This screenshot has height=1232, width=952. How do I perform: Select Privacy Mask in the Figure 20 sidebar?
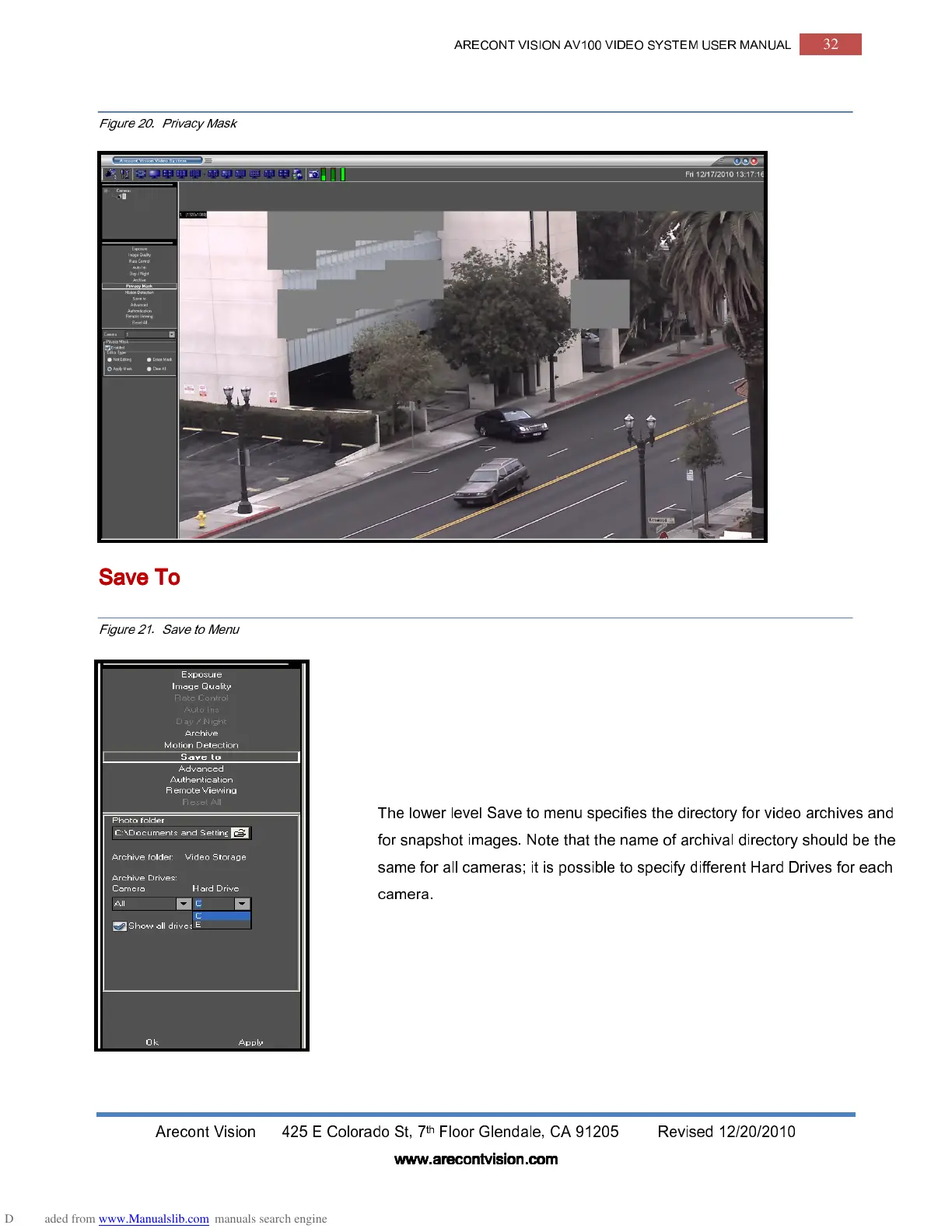click(x=140, y=286)
